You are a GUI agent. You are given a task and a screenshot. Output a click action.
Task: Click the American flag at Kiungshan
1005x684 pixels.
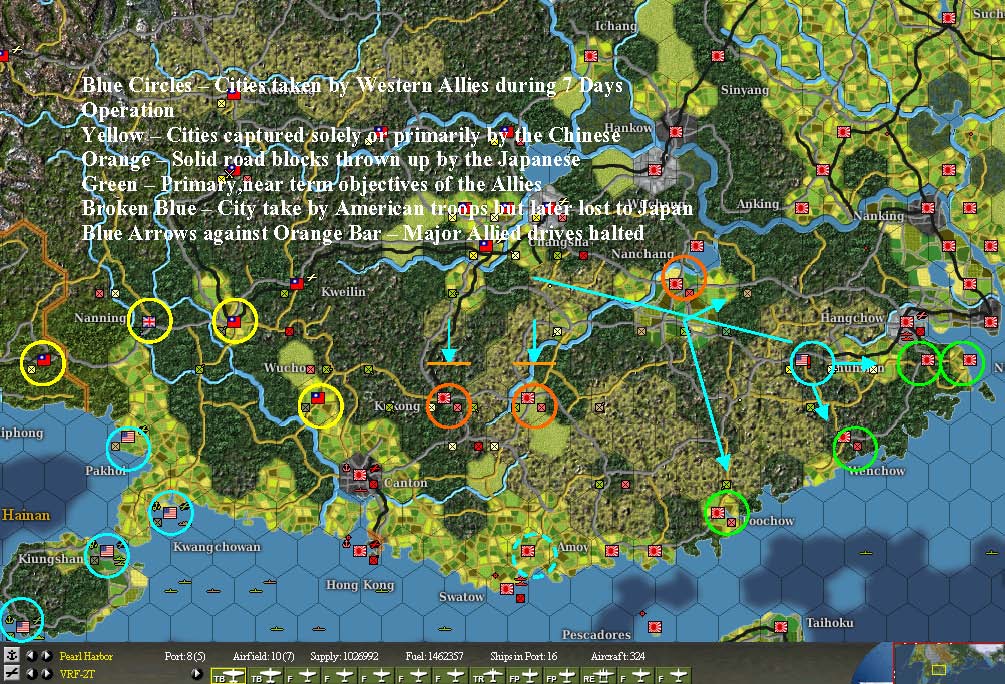tap(107, 551)
